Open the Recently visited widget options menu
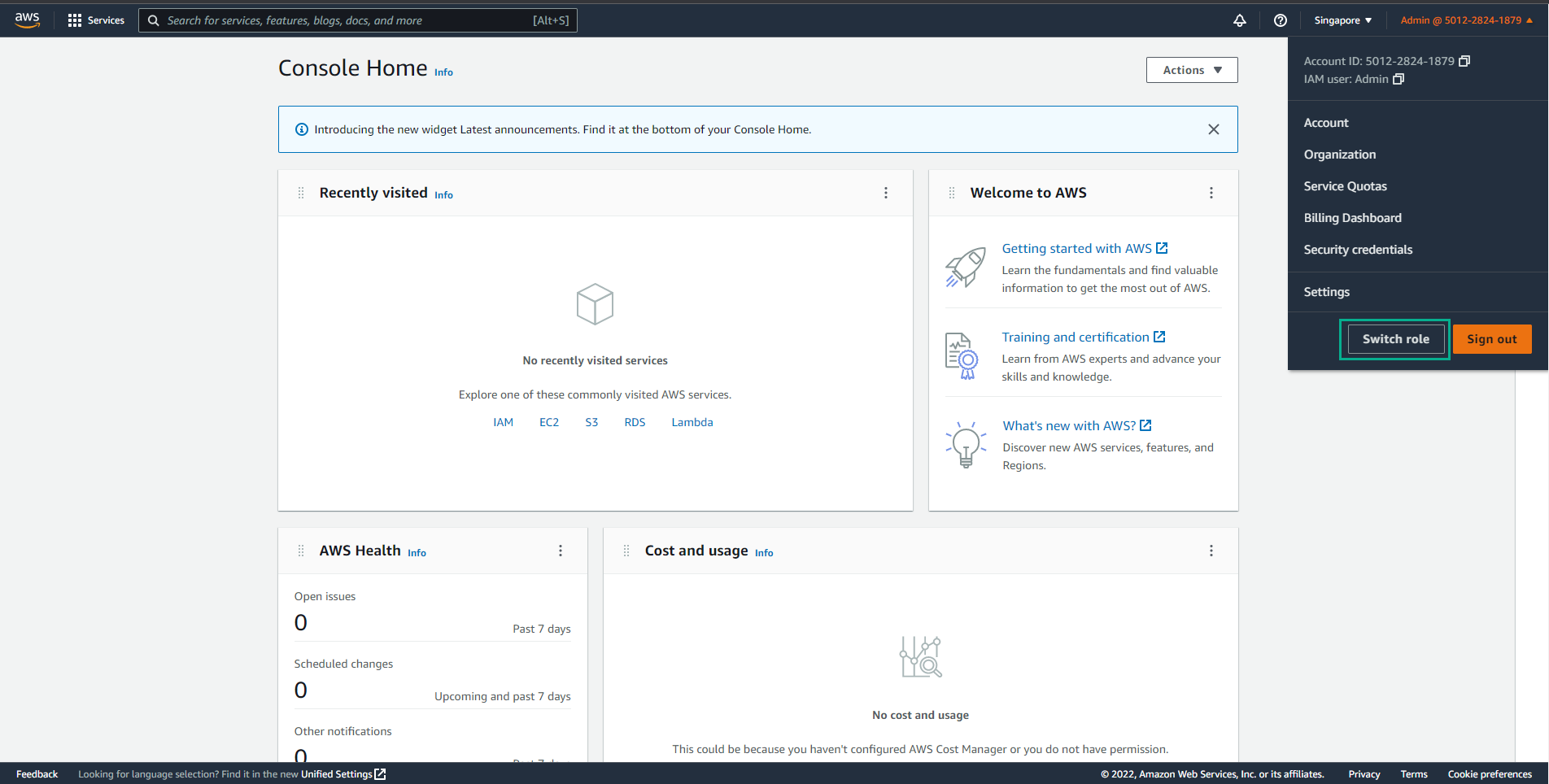This screenshot has width=1549, height=784. pyautogui.click(x=886, y=193)
